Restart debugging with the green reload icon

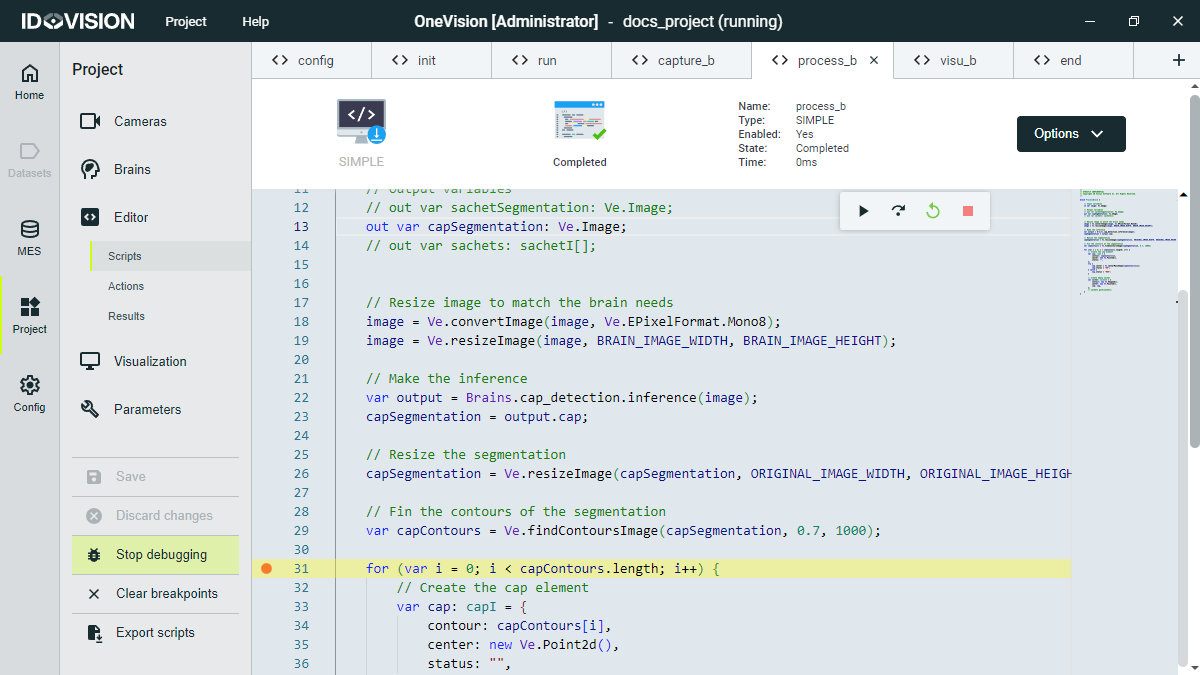(933, 211)
